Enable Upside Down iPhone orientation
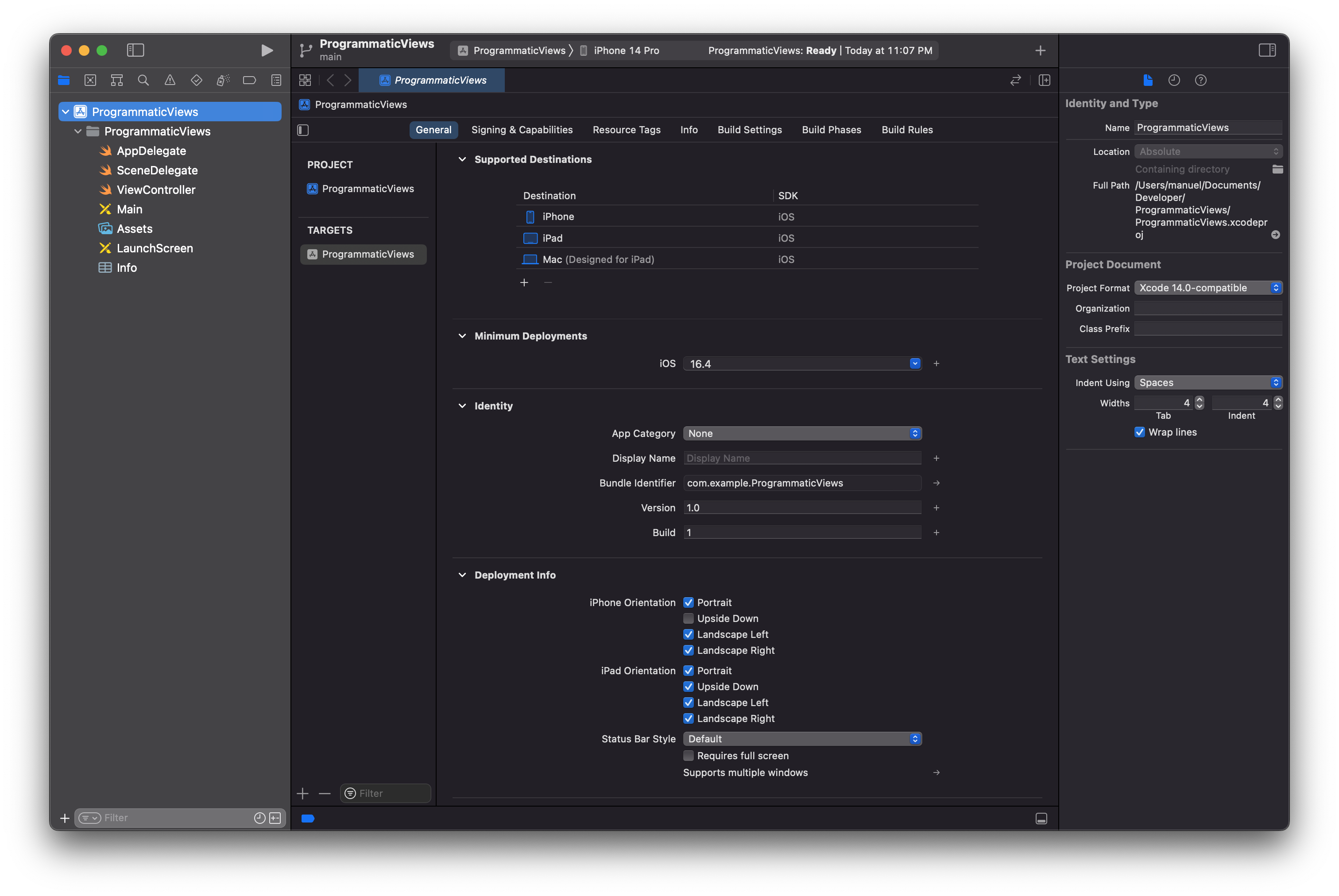 pyautogui.click(x=689, y=618)
